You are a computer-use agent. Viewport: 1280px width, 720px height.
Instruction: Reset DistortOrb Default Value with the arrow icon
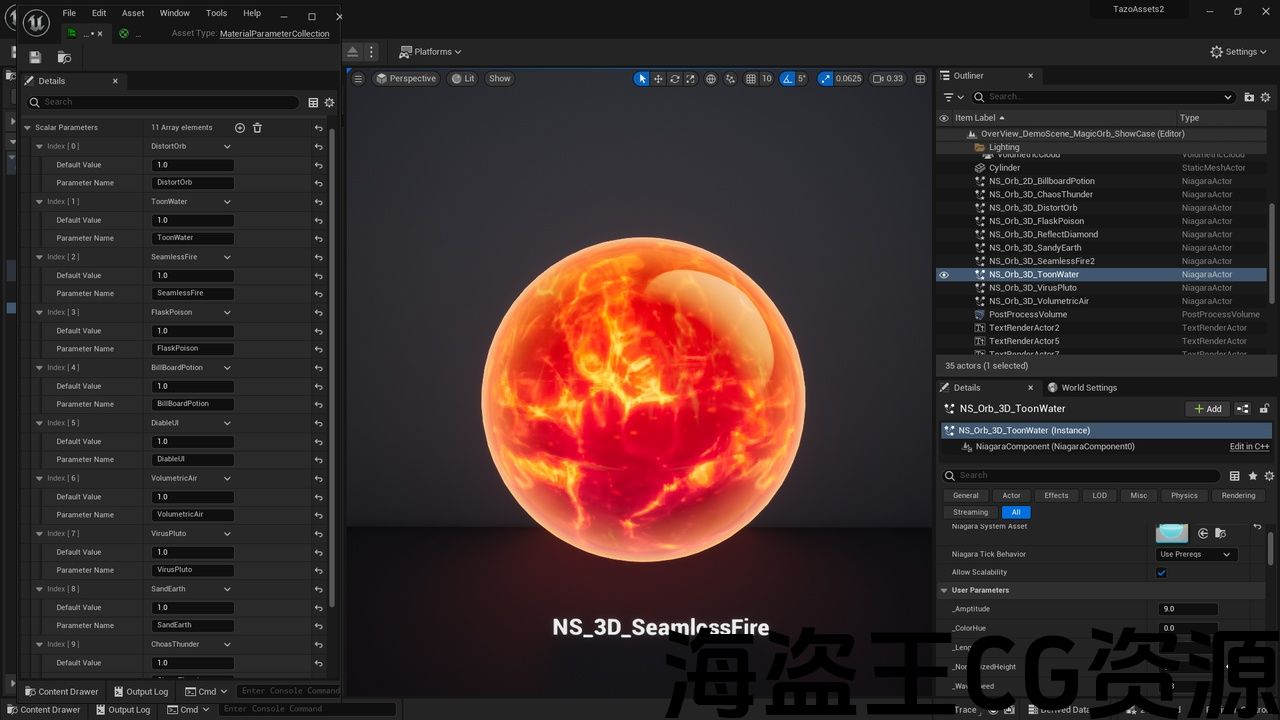coord(318,165)
